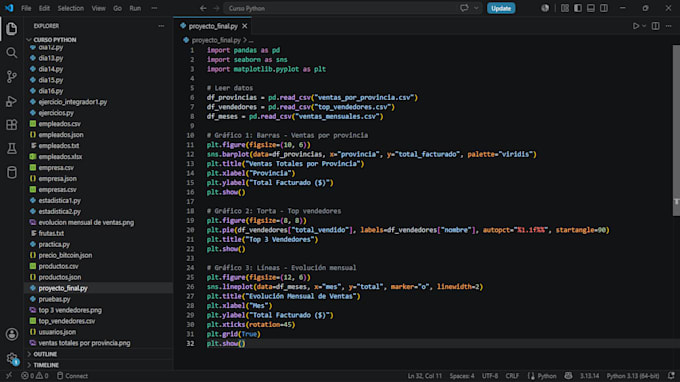Open the Accounts icon in activity bar
Viewport: 680px width, 382px height.
[12, 334]
